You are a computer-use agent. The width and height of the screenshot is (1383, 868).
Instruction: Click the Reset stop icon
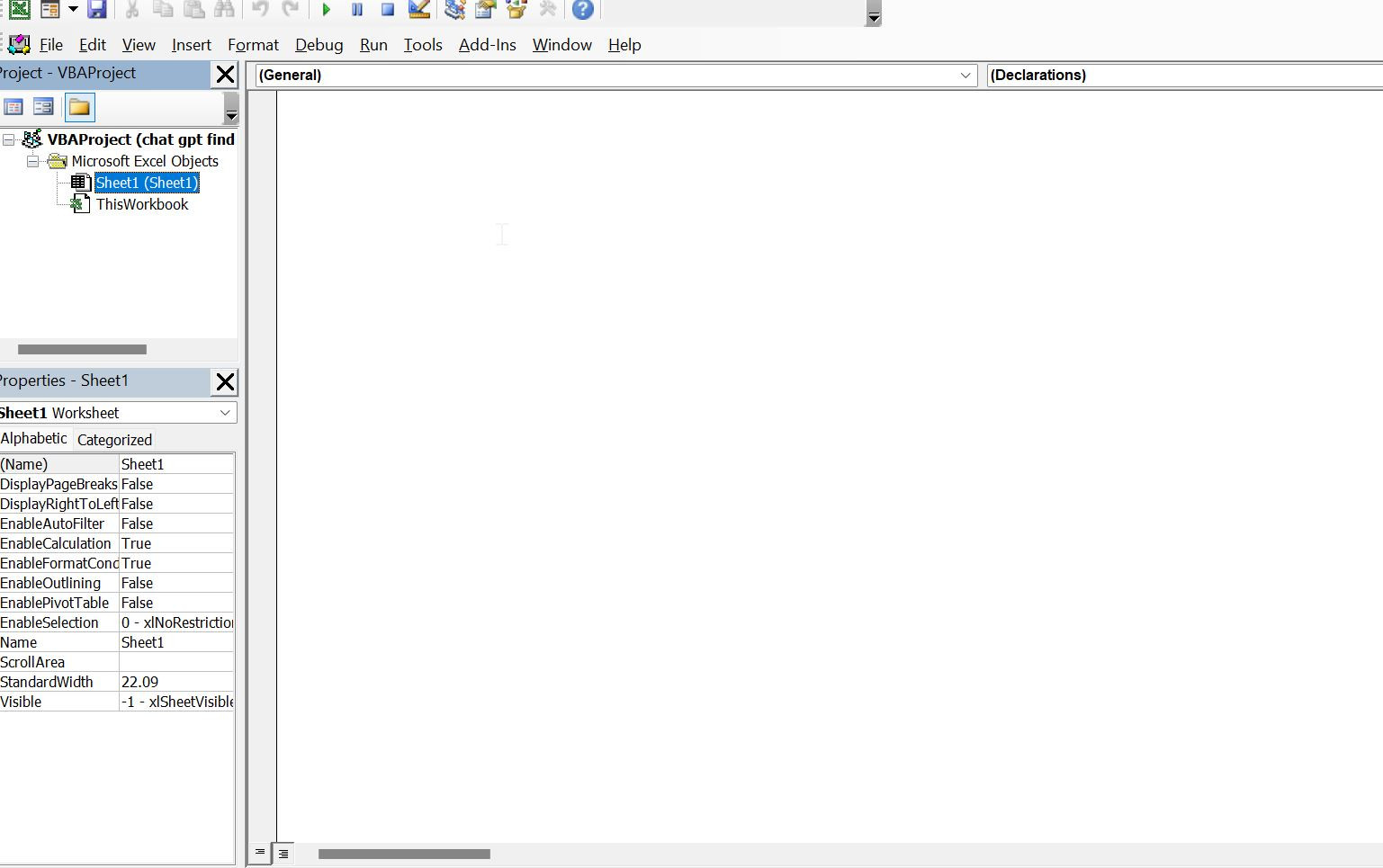[388, 10]
